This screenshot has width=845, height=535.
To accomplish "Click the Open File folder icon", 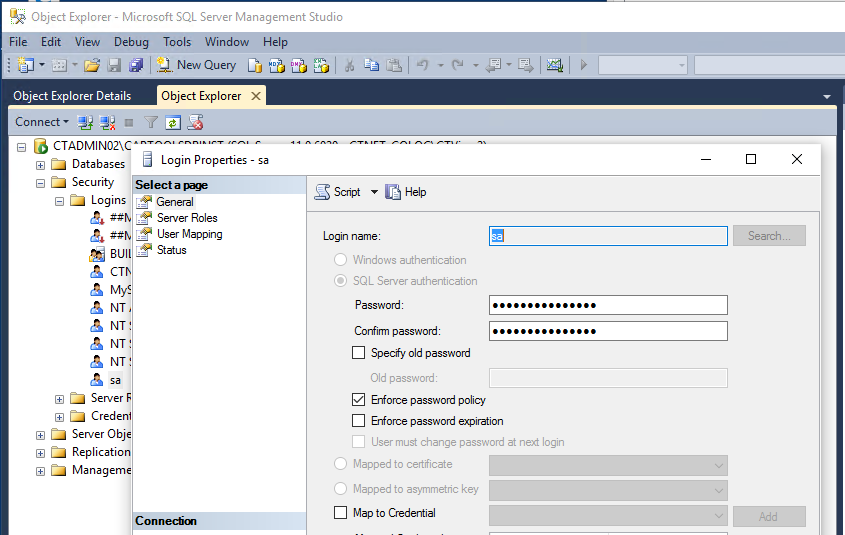I will (92, 65).
